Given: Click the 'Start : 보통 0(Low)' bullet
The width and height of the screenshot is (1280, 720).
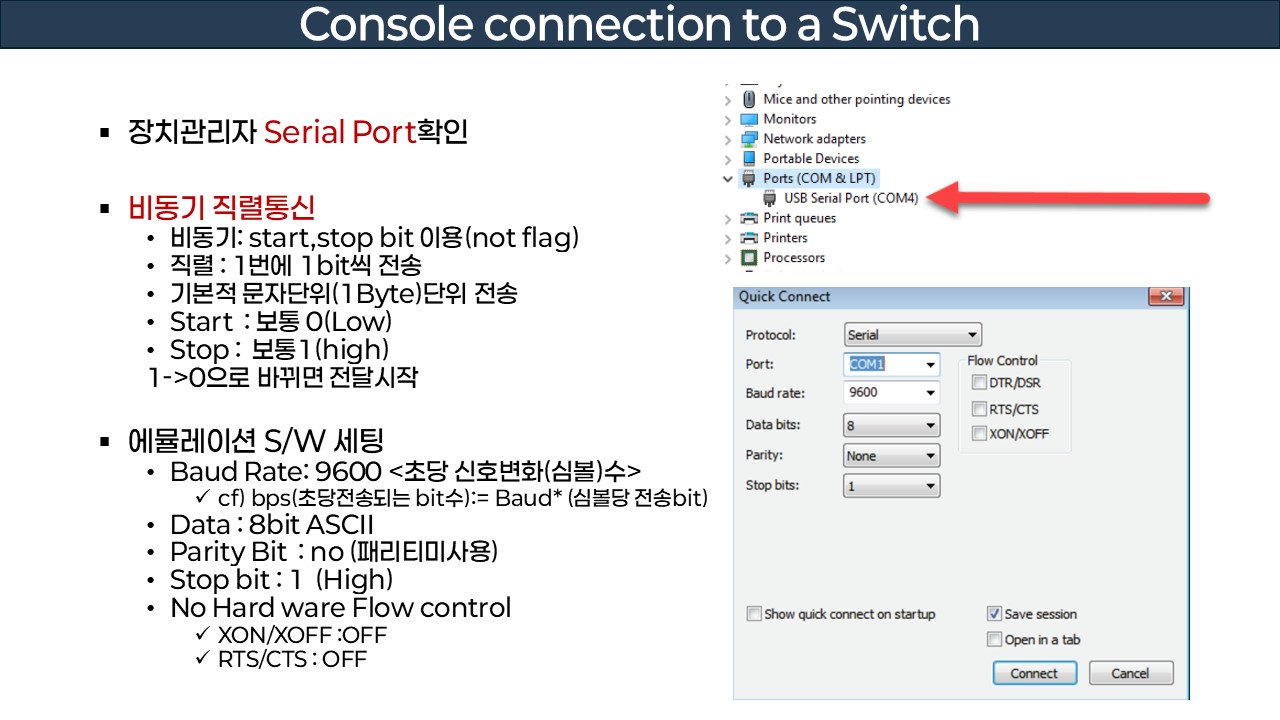Looking at the screenshot, I should pos(281,322).
